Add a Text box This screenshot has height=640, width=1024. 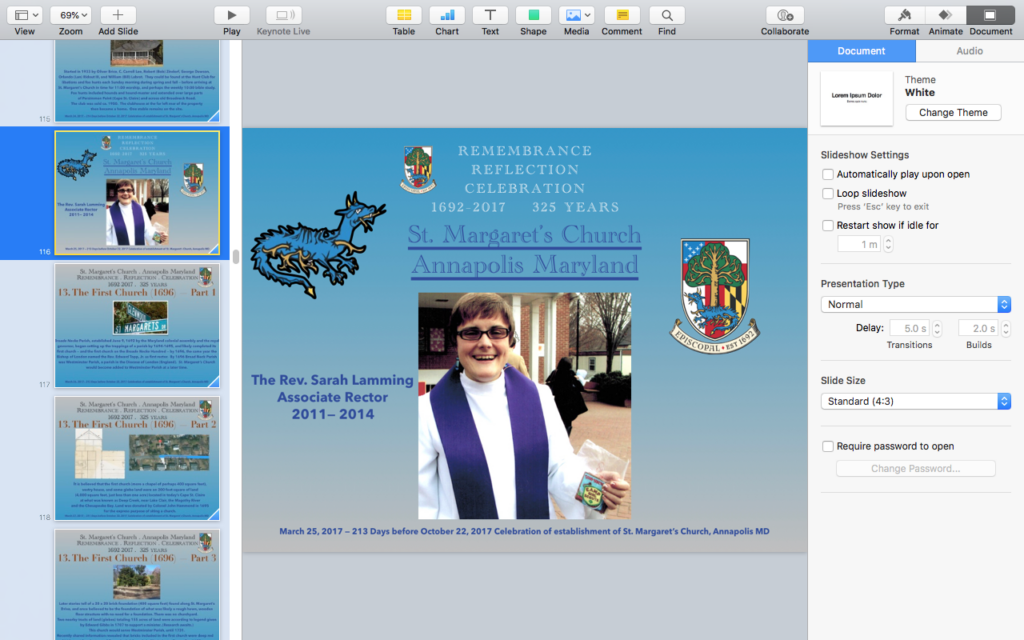[x=490, y=15]
